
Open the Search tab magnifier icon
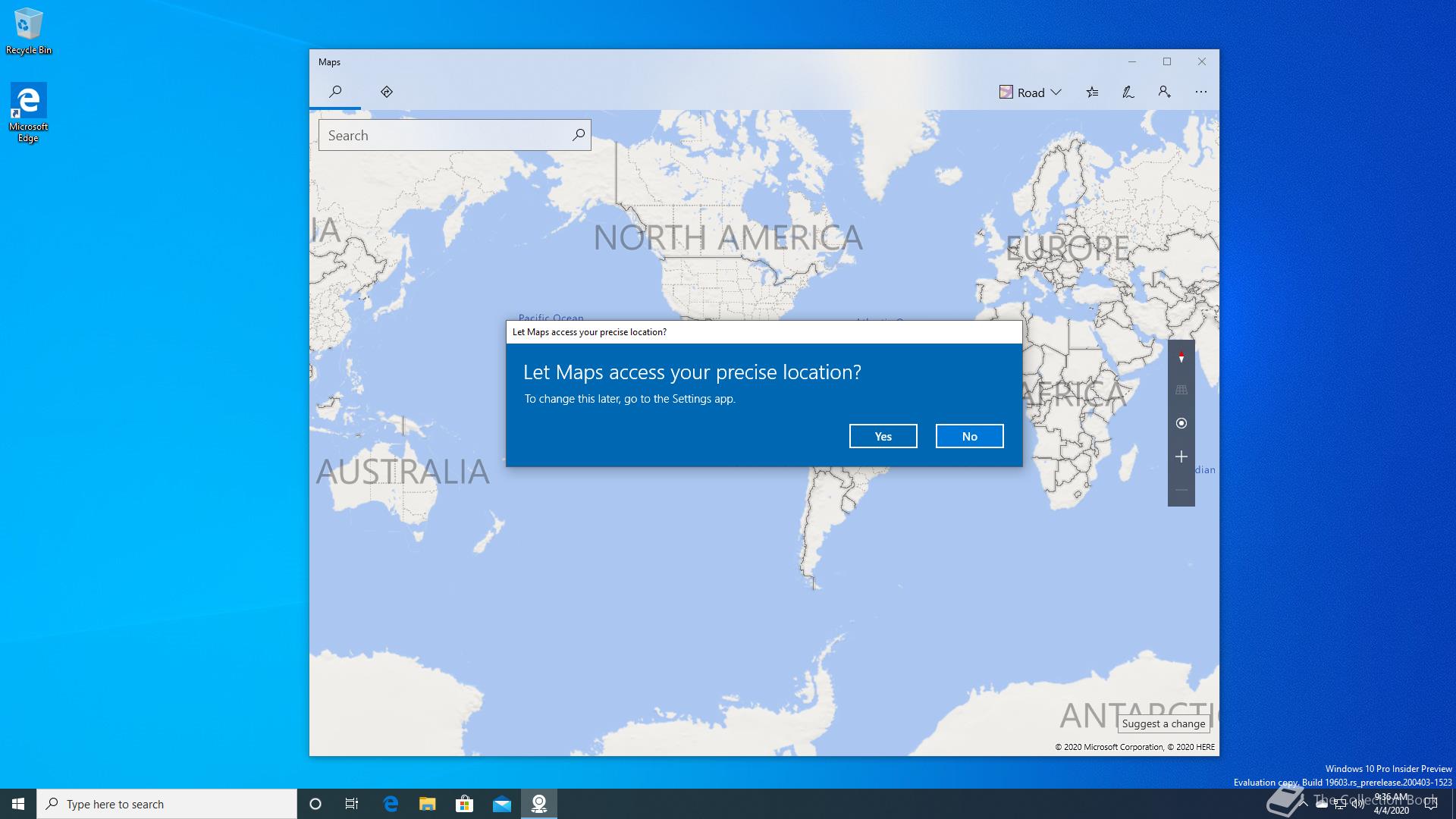click(x=335, y=92)
